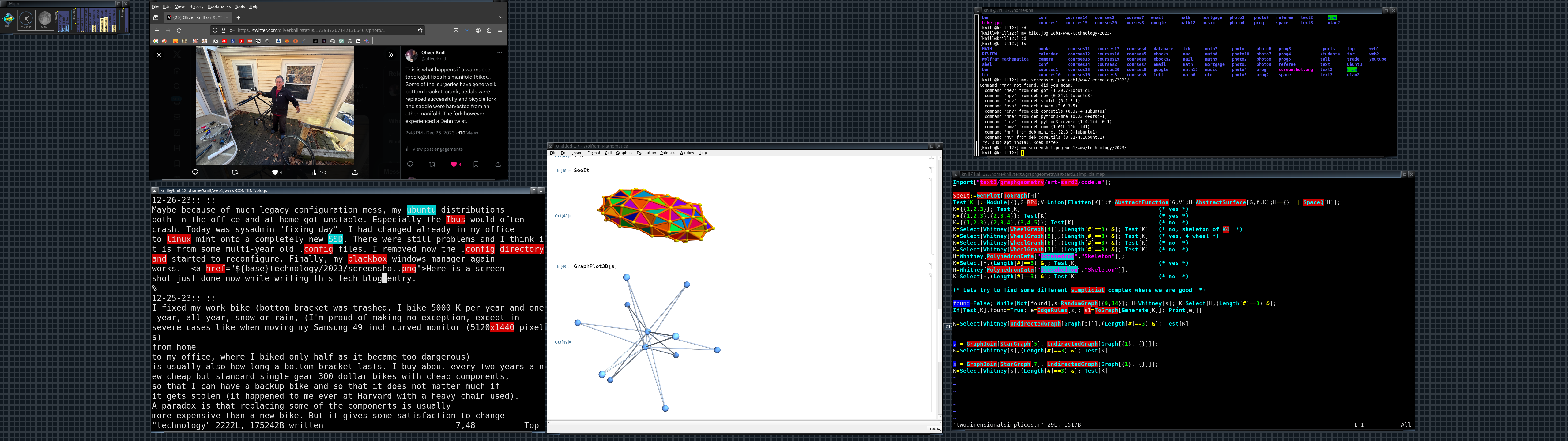The width and height of the screenshot is (1568, 441).
Task: Reload the Twitter page in Firefox
Action: (179, 30)
